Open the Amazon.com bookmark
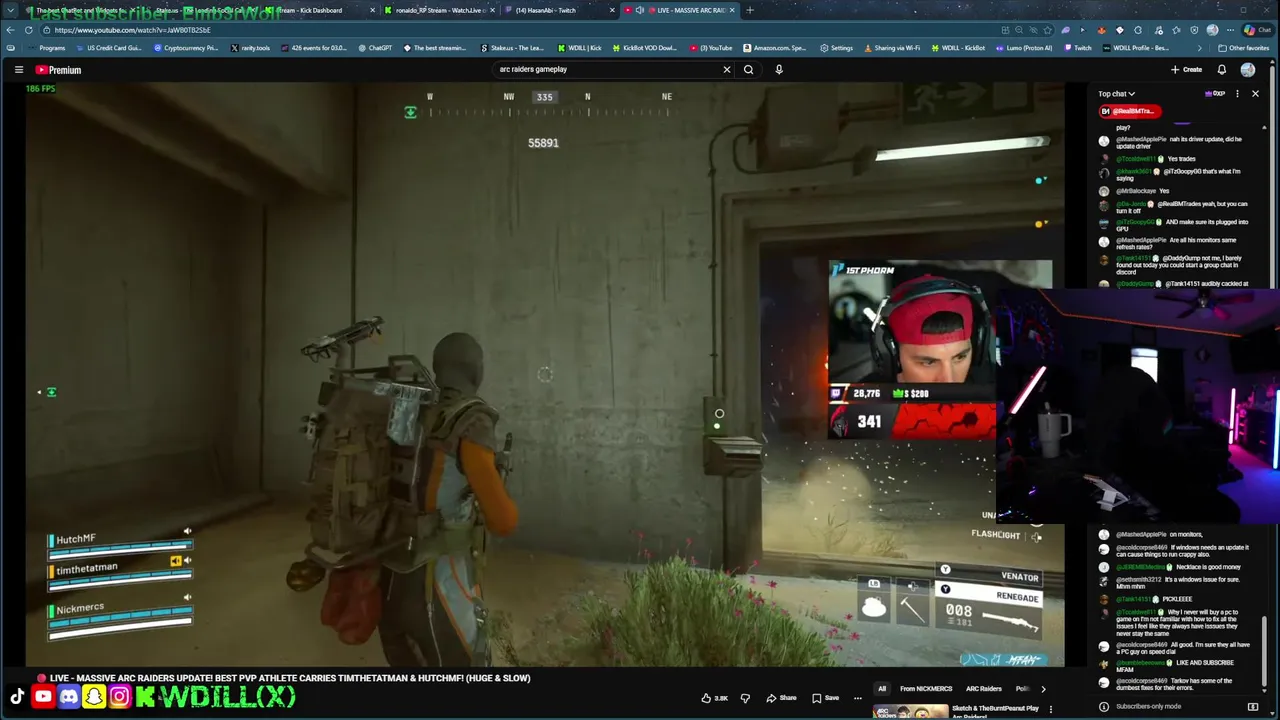1280x720 pixels. click(x=774, y=48)
